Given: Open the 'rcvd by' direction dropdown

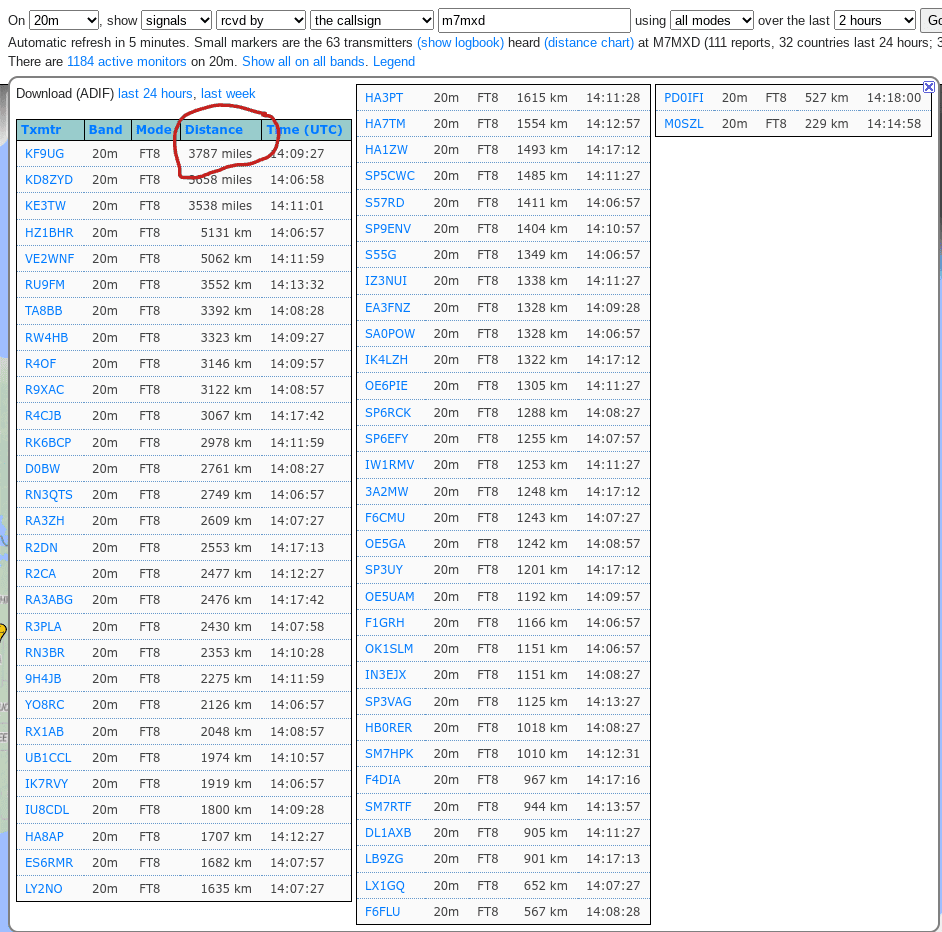Looking at the screenshot, I should click(261, 20).
